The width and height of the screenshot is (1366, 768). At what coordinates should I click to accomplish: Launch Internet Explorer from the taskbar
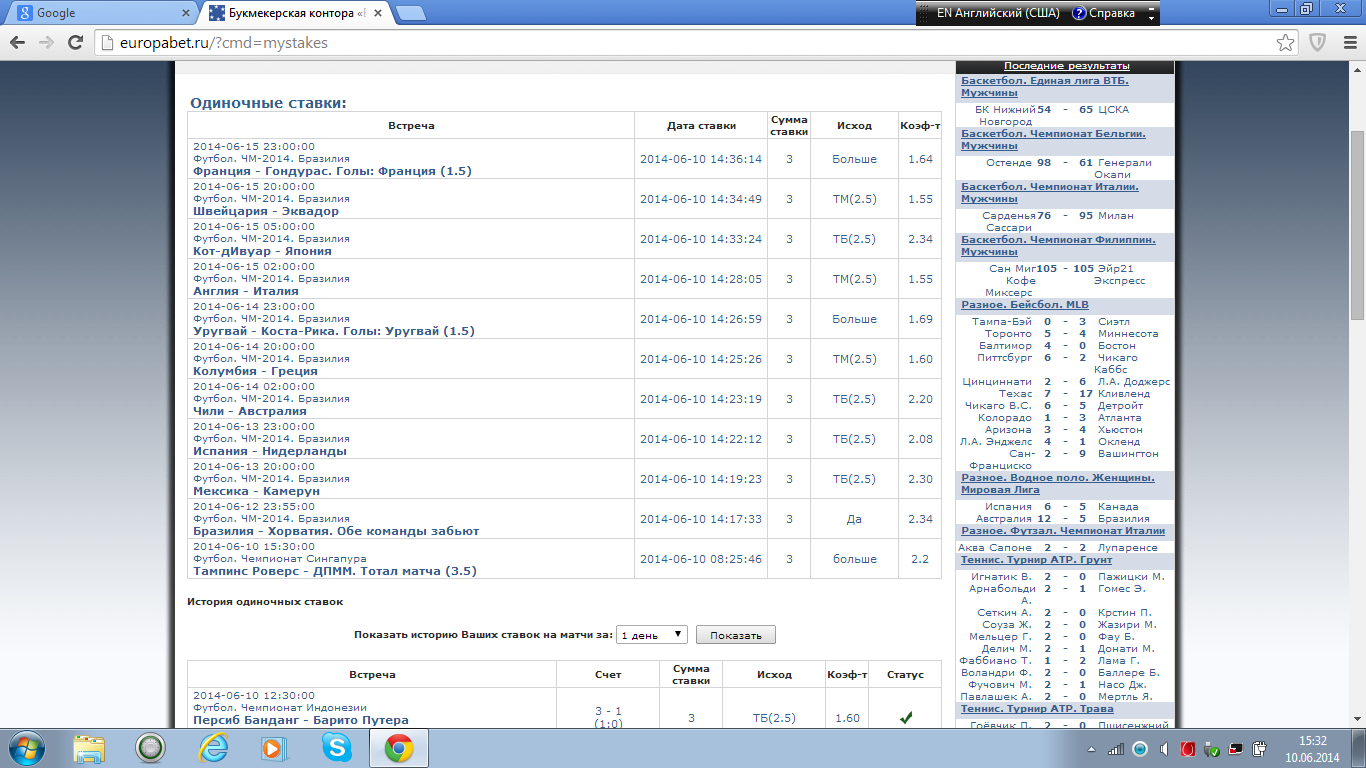[213, 747]
